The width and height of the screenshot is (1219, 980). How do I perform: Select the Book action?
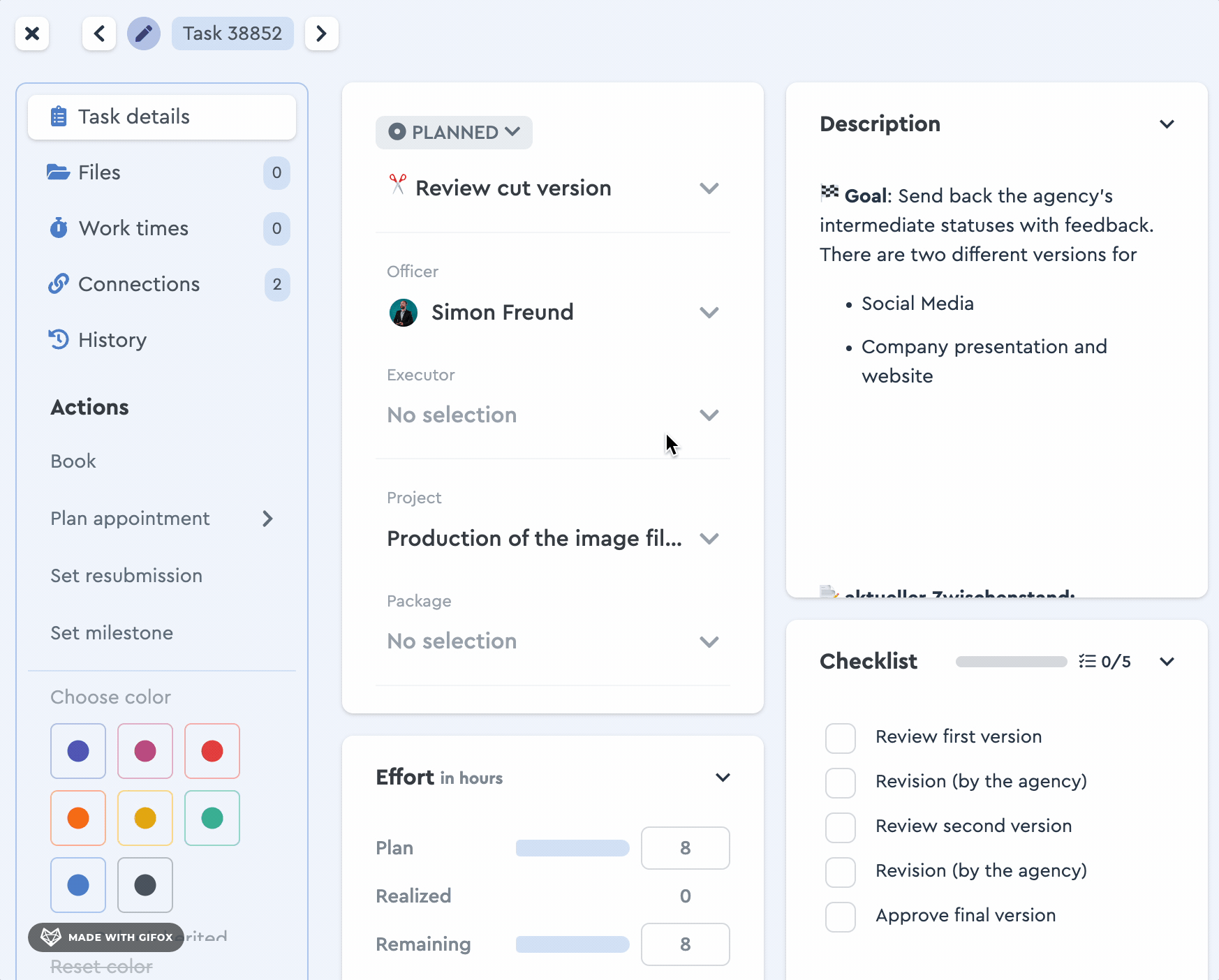(x=73, y=461)
